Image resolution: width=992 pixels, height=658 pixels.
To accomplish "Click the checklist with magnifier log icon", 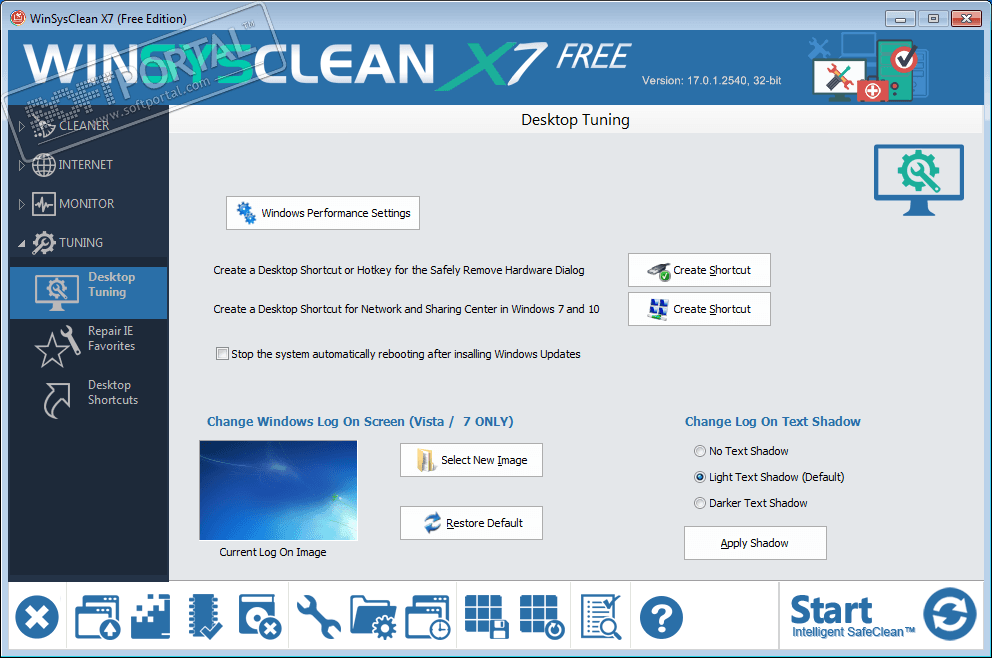I will (601, 617).
